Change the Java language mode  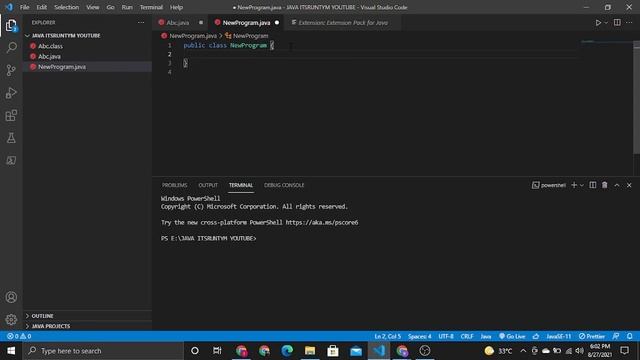click(486, 336)
